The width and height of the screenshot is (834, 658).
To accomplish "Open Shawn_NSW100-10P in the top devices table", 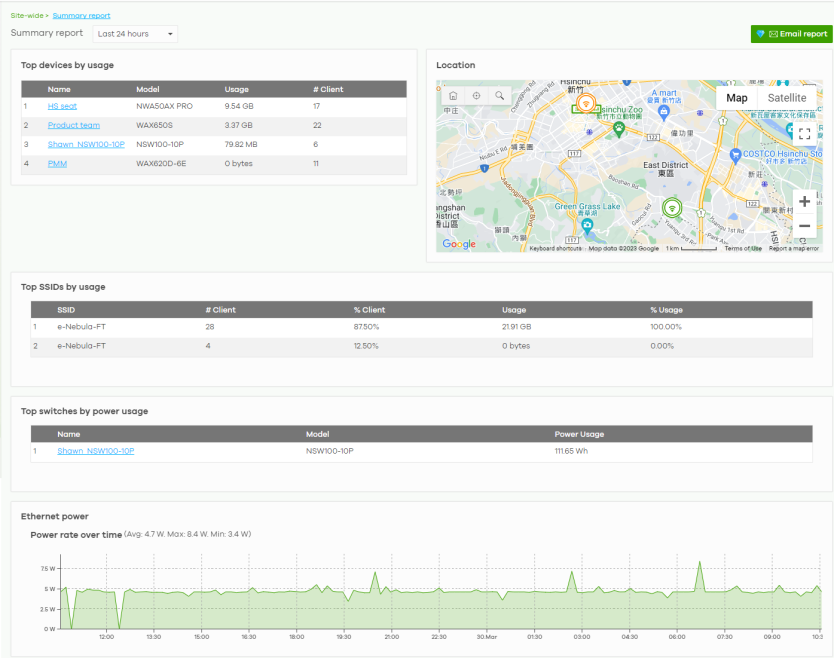I will click(86, 144).
